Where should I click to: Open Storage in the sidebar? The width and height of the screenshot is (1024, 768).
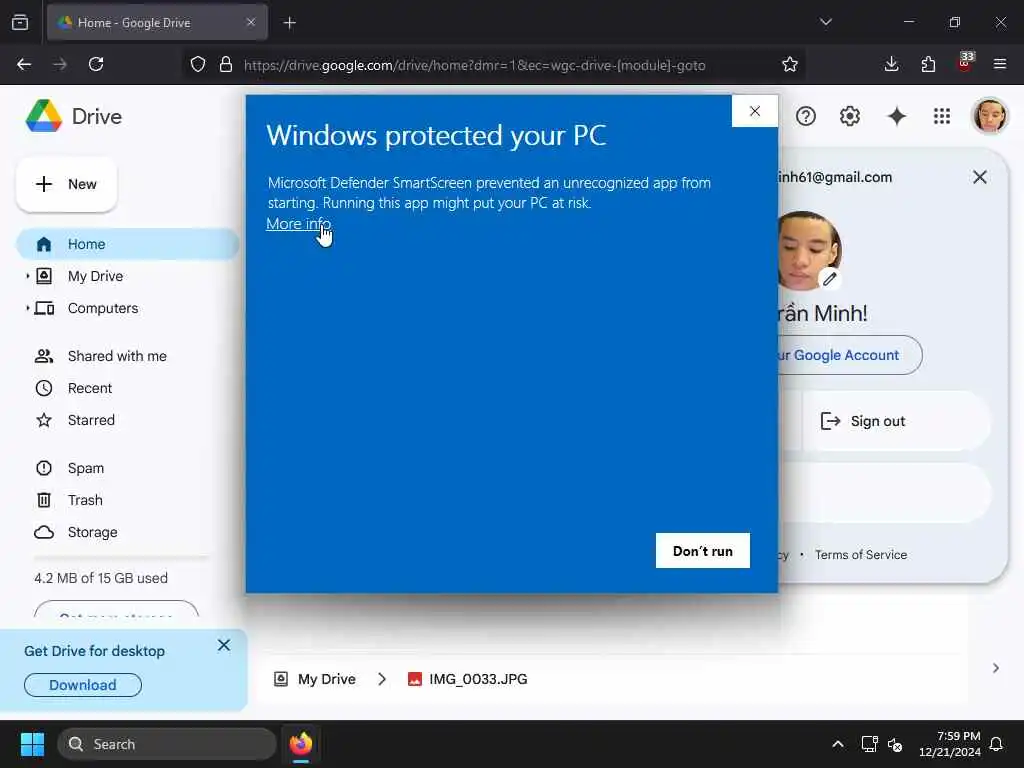pyautogui.click(x=92, y=532)
